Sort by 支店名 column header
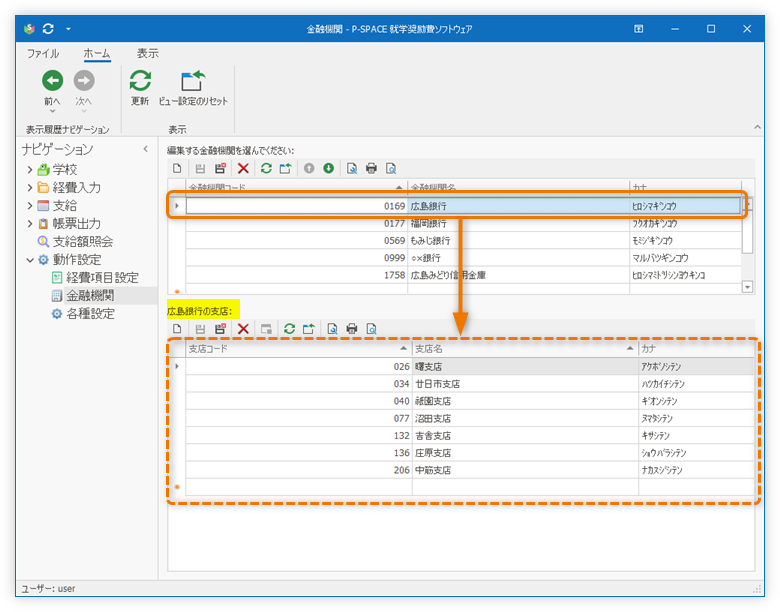Screen dimensions: 780x612 525,349
